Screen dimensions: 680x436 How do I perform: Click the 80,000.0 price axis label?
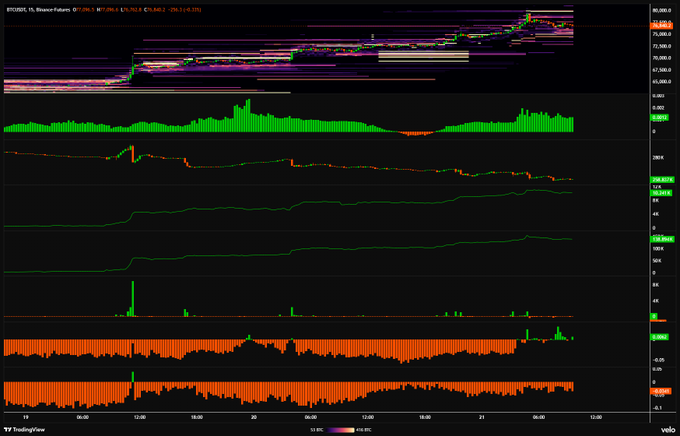point(662,10)
